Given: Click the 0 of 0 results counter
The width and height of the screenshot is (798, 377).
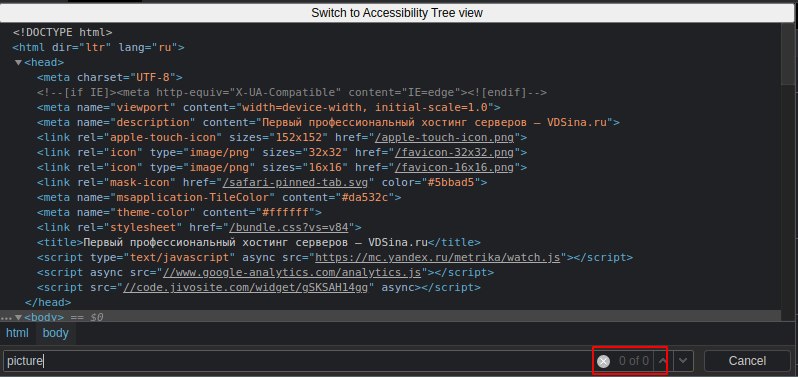Looking at the screenshot, I should coord(634,361).
